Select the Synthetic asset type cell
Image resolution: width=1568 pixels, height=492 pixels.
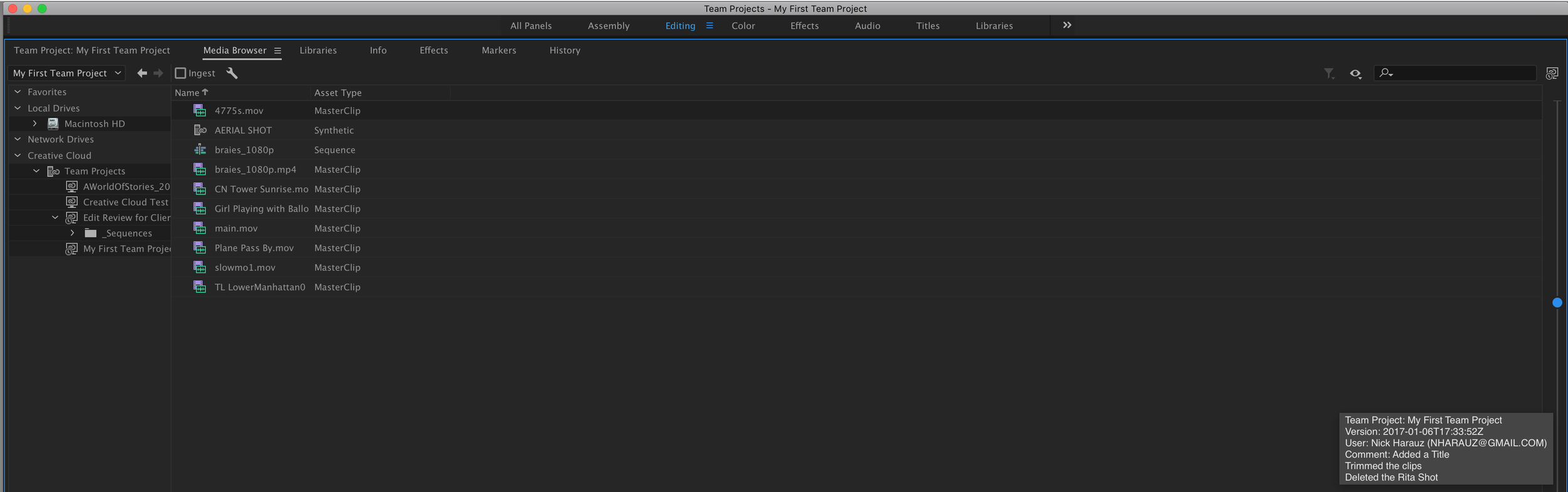[x=334, y=130]
